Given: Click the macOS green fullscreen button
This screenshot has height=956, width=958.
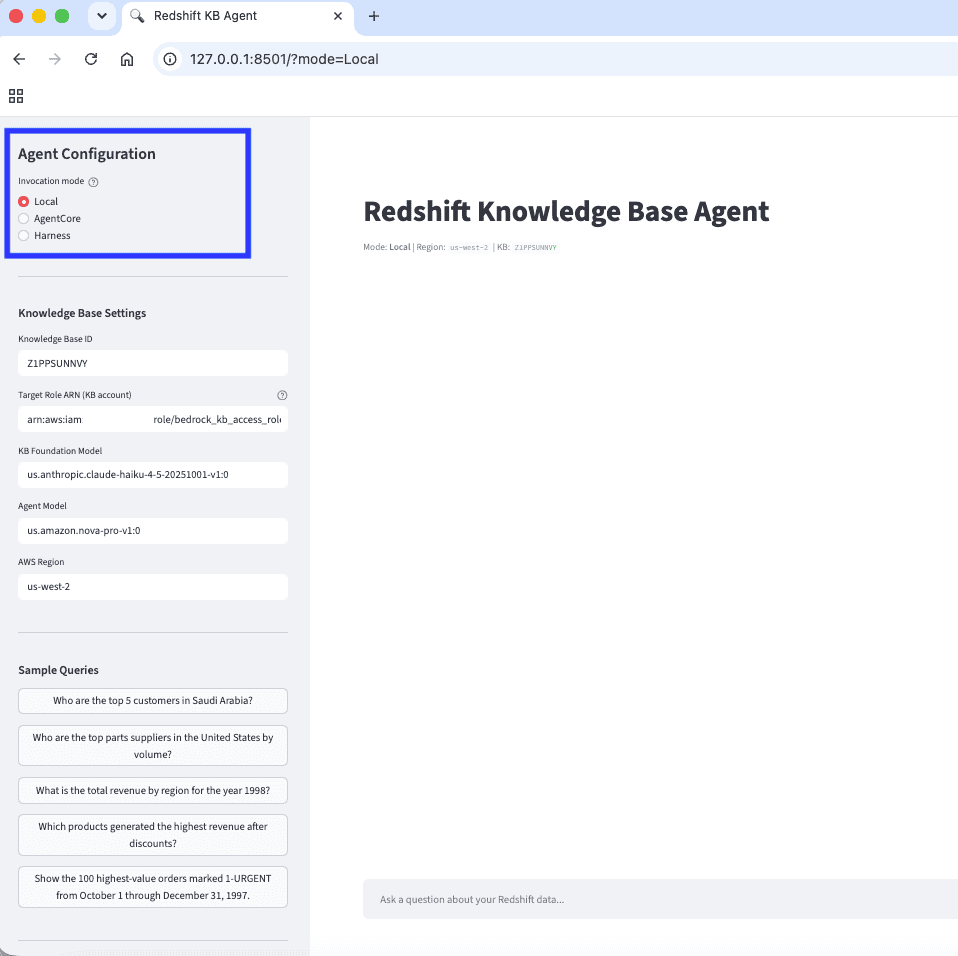Looking at the screenshot, I should (x=62, y=16).
